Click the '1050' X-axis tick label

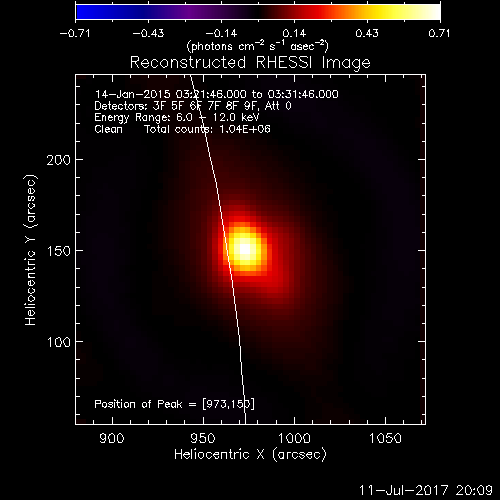tap(385, 438)
